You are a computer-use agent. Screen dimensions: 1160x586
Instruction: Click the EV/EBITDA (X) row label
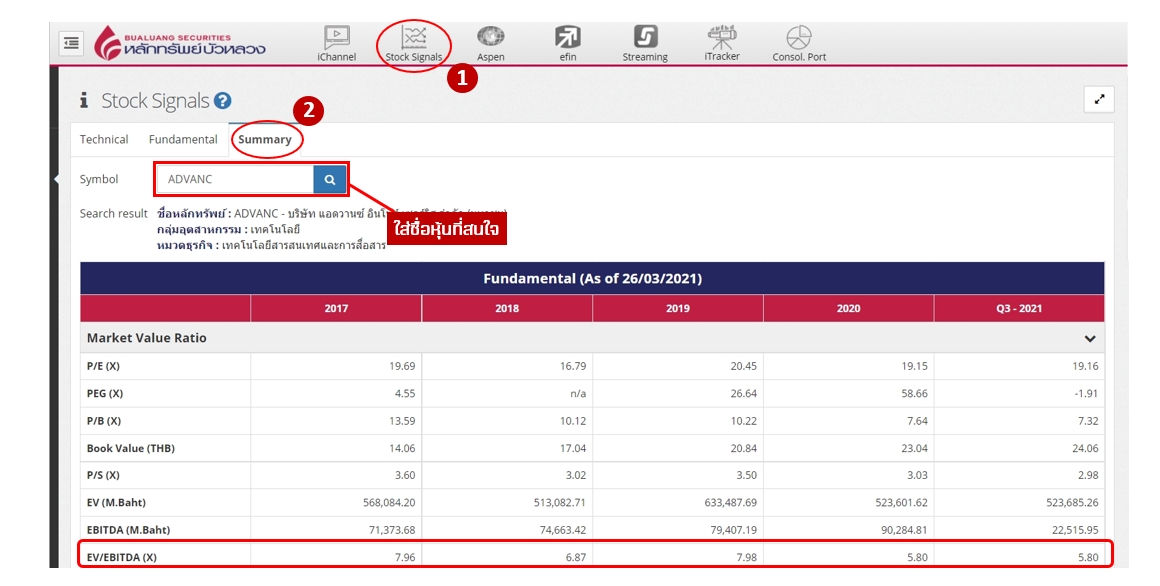tap(121, 557)
